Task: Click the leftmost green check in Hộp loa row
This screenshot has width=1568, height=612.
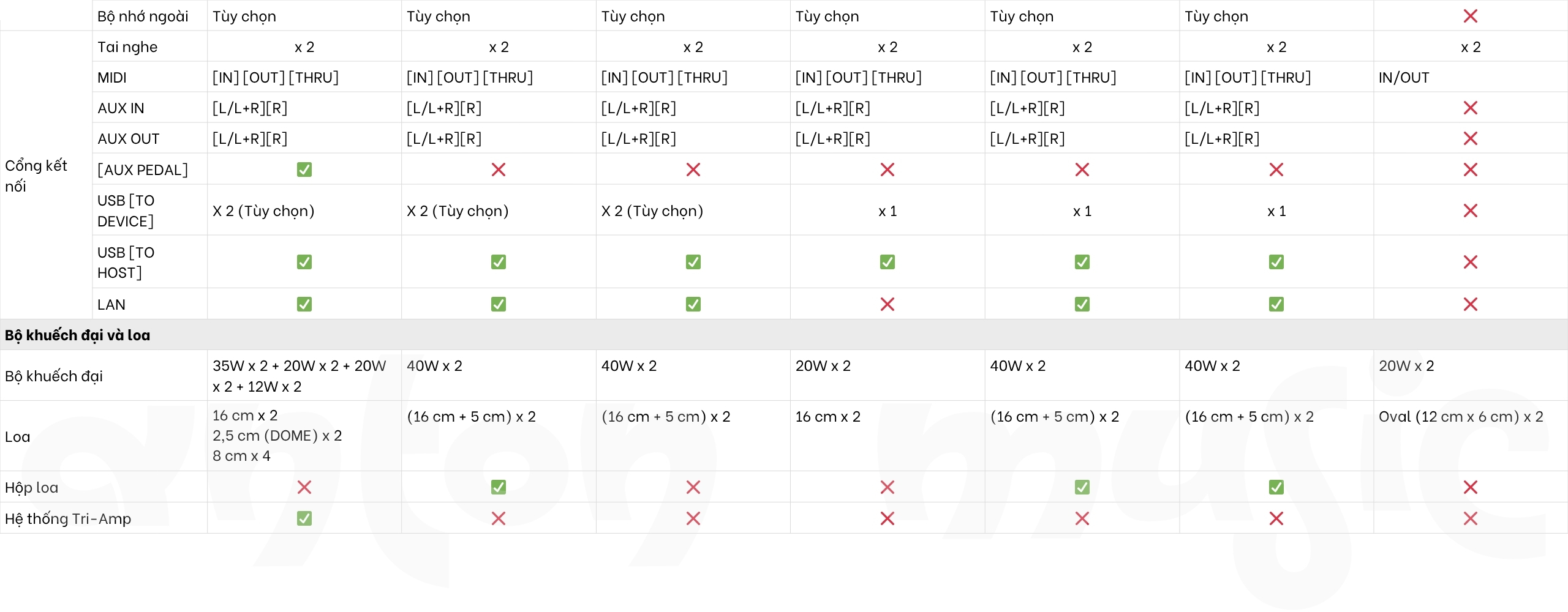Action: pyautogui.click(x=498, y=487)
